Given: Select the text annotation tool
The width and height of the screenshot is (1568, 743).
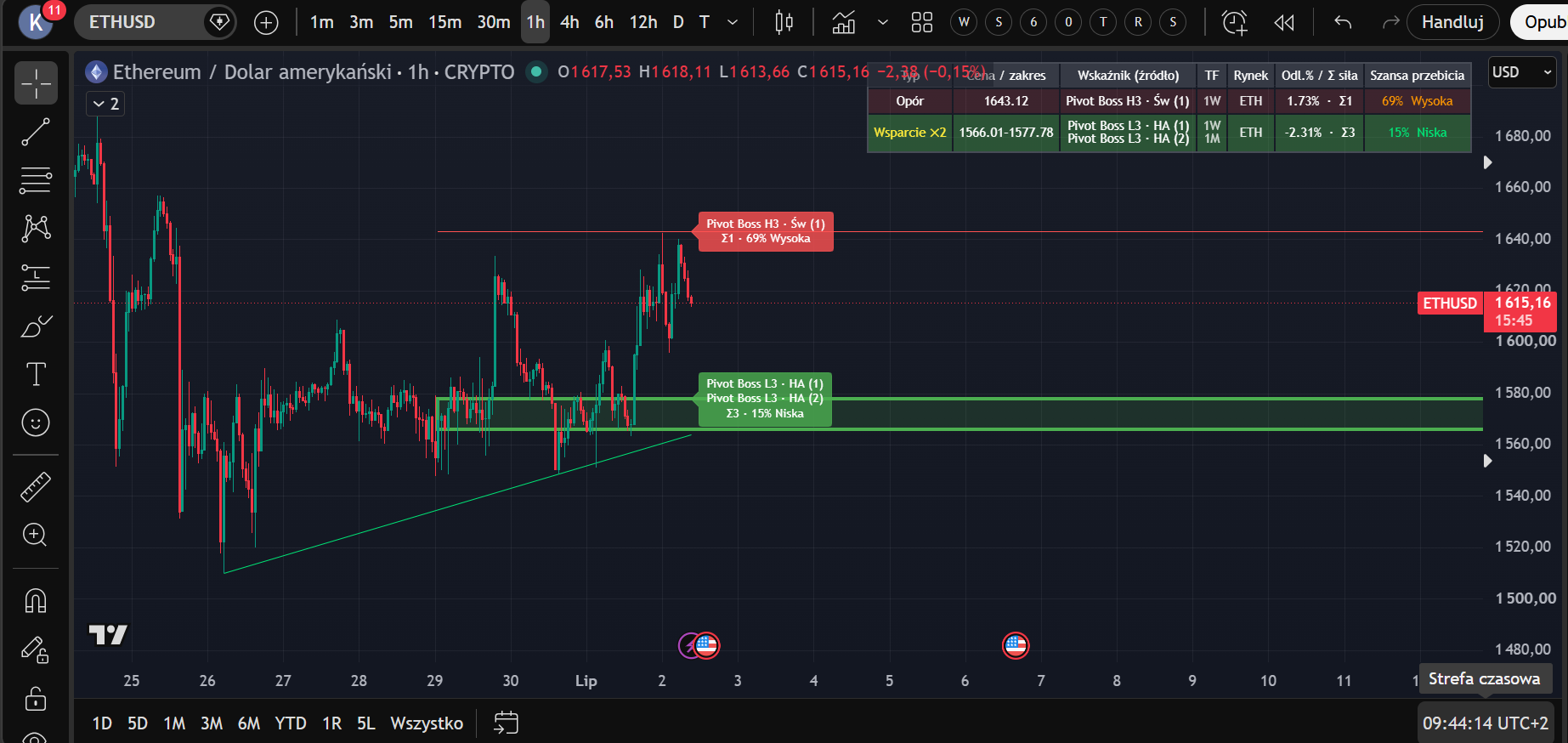Looking at the screenshot, I should 36,374.
